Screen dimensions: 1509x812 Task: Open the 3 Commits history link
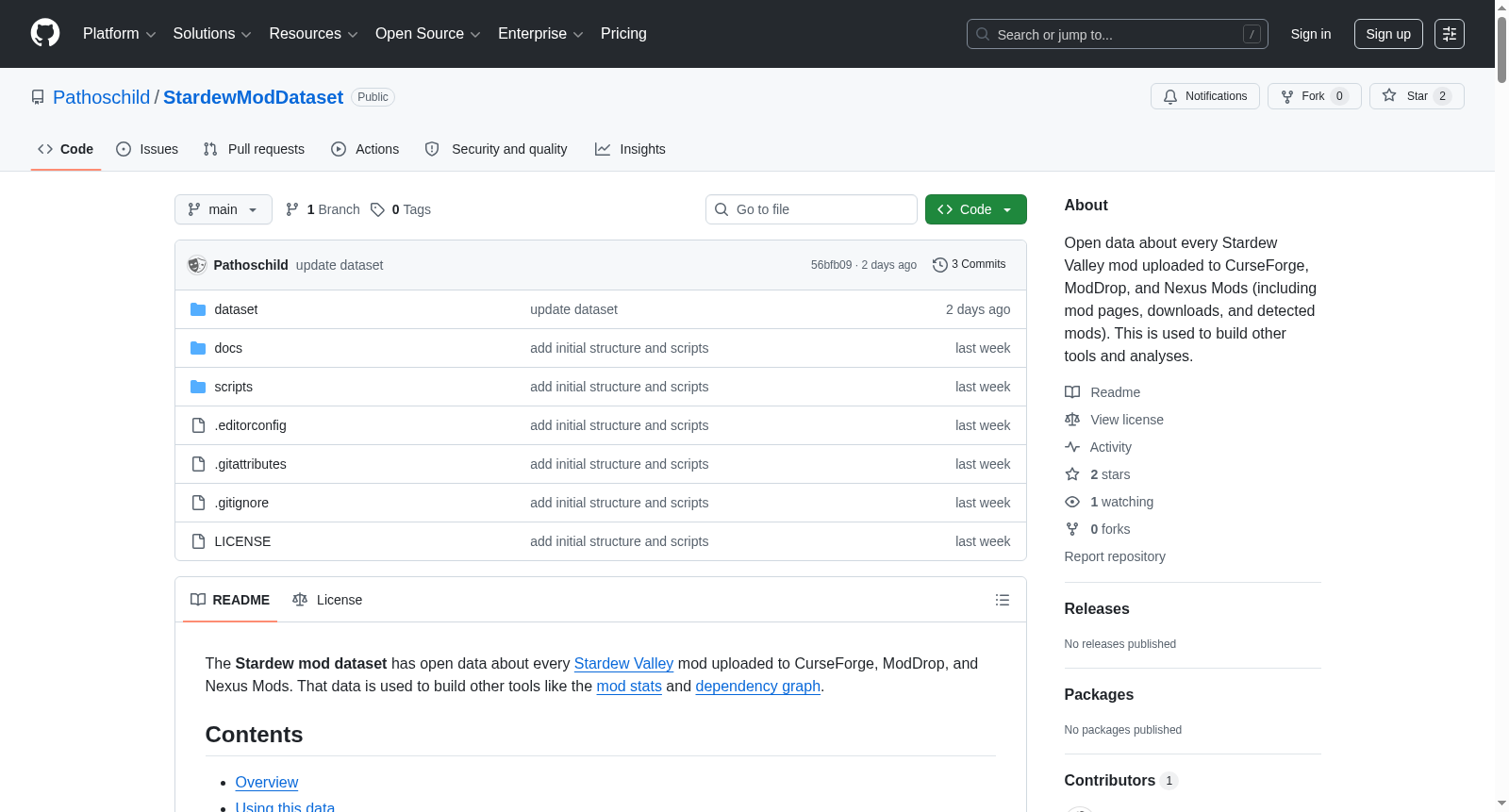(x=969, y=265)
